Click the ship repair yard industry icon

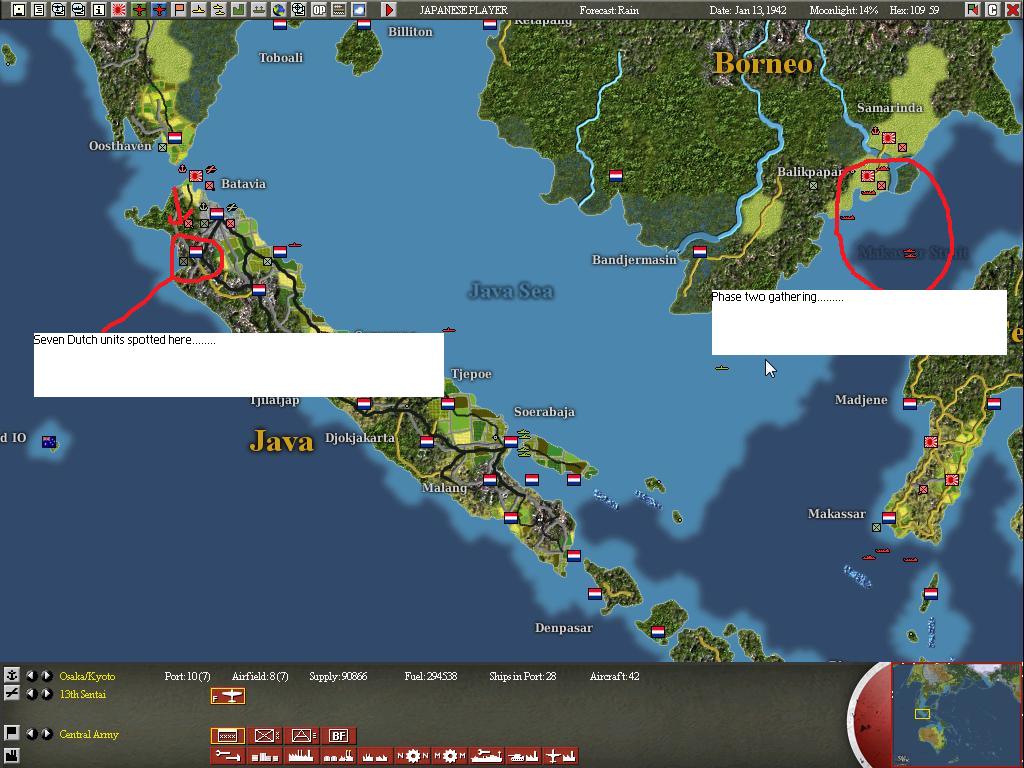pyautogui.click(x=487, y=756)
